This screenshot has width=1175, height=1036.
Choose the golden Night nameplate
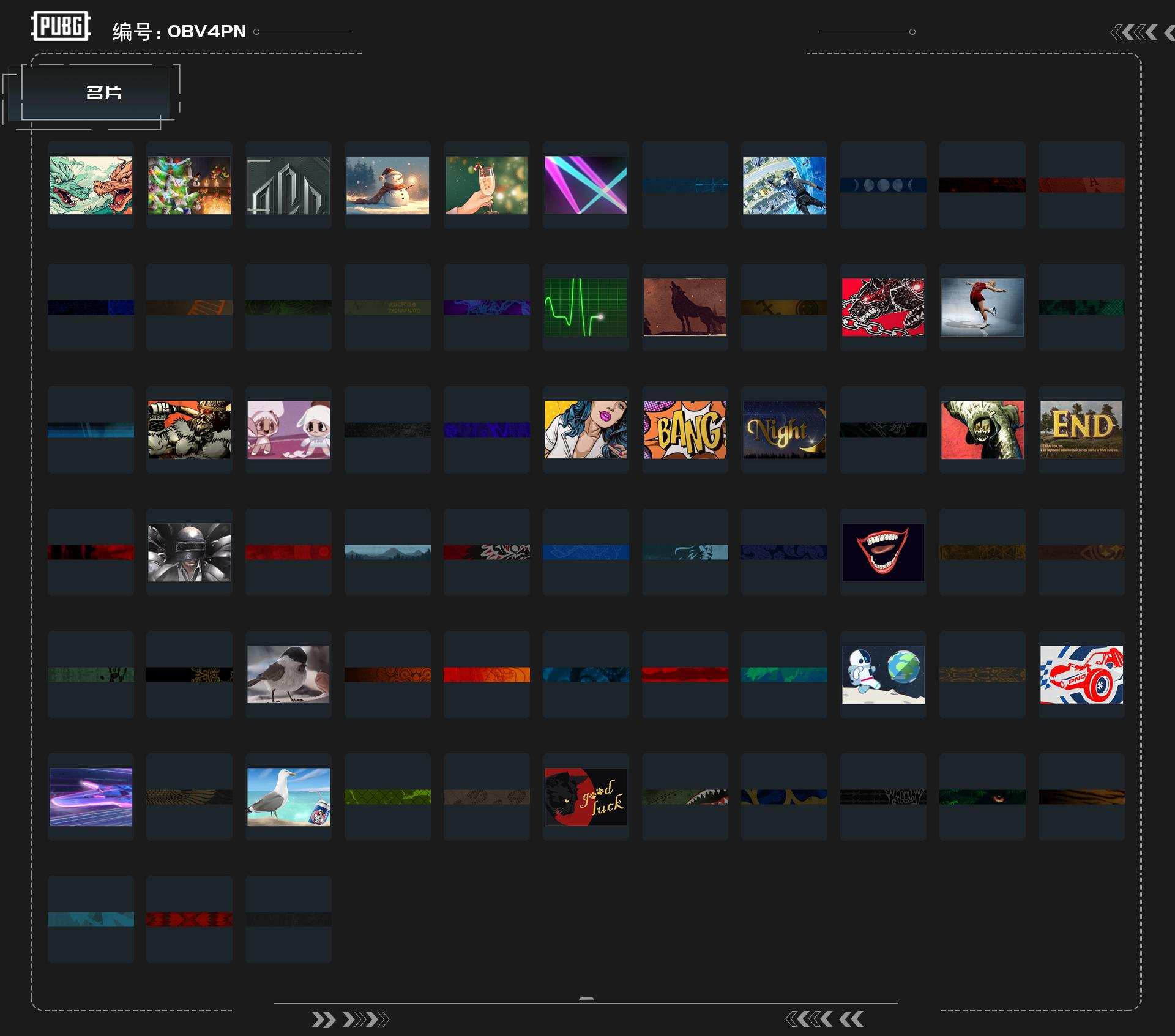point(784,430)
